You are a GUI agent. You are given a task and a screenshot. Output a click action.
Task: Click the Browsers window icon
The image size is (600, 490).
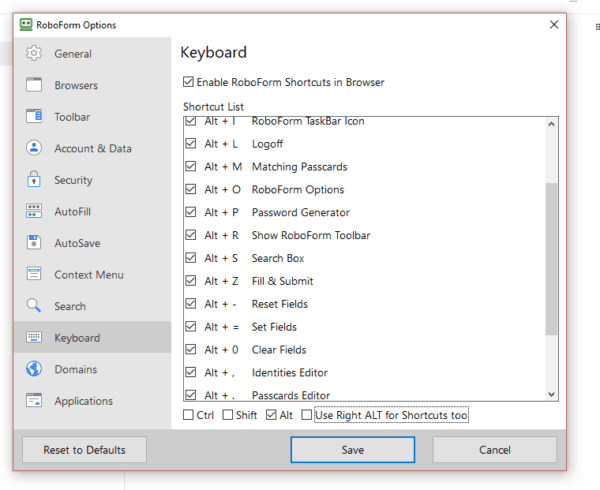click(x=34, y=85)
